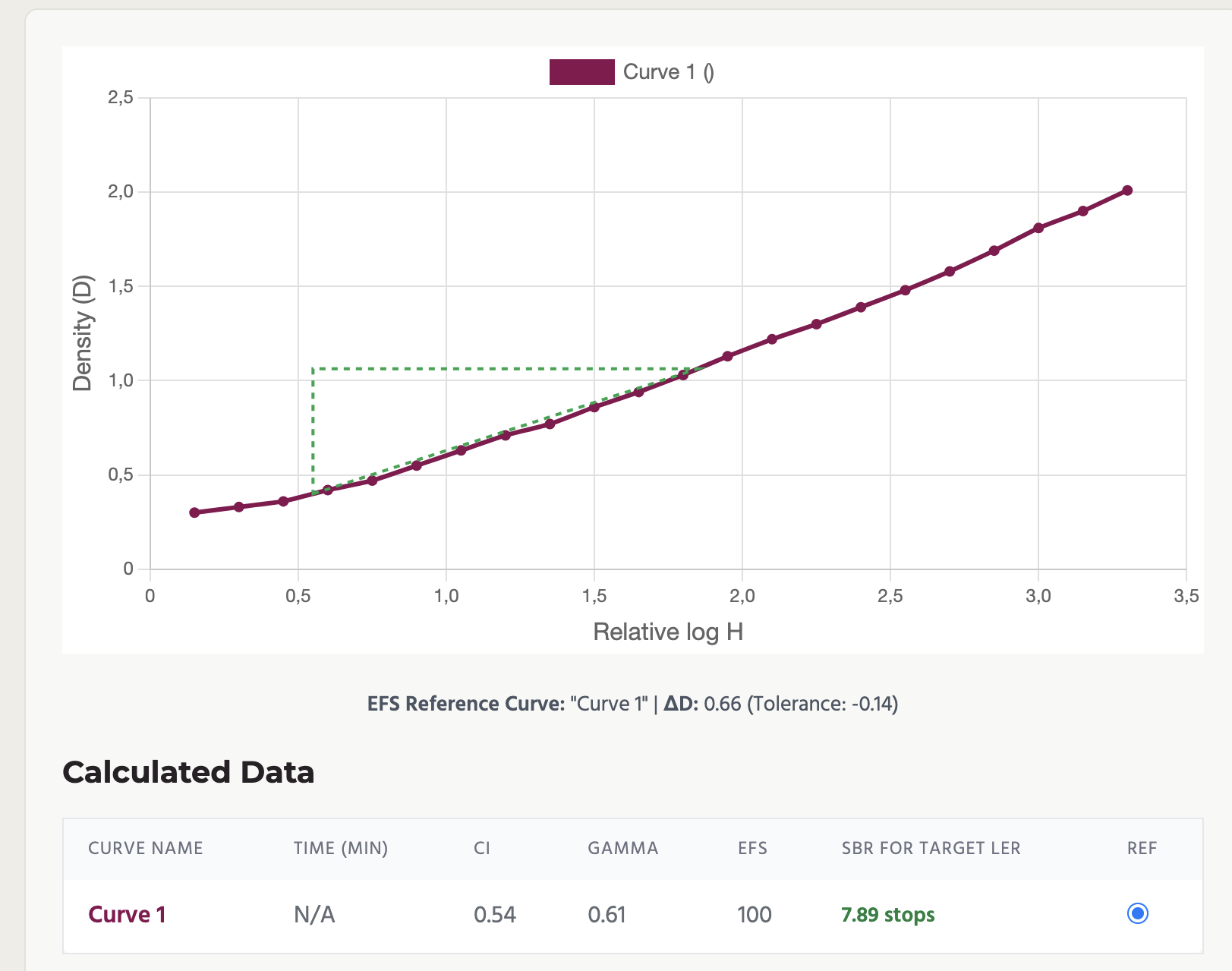Click the Curve 1 legend color swatch

[x=581, y=72]
